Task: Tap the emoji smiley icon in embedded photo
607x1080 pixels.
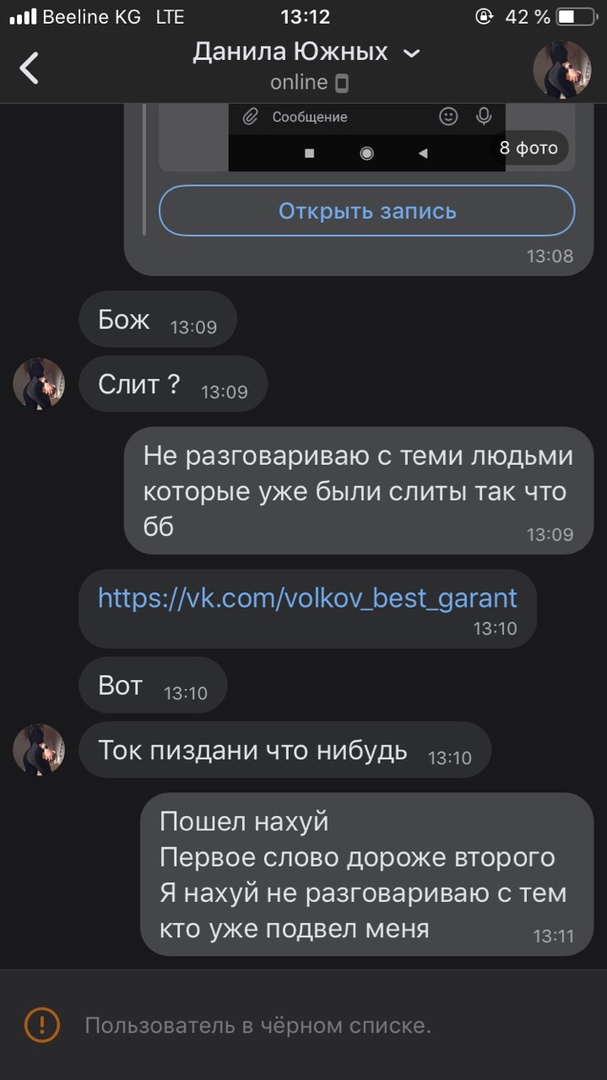Action: coord(448,117)
